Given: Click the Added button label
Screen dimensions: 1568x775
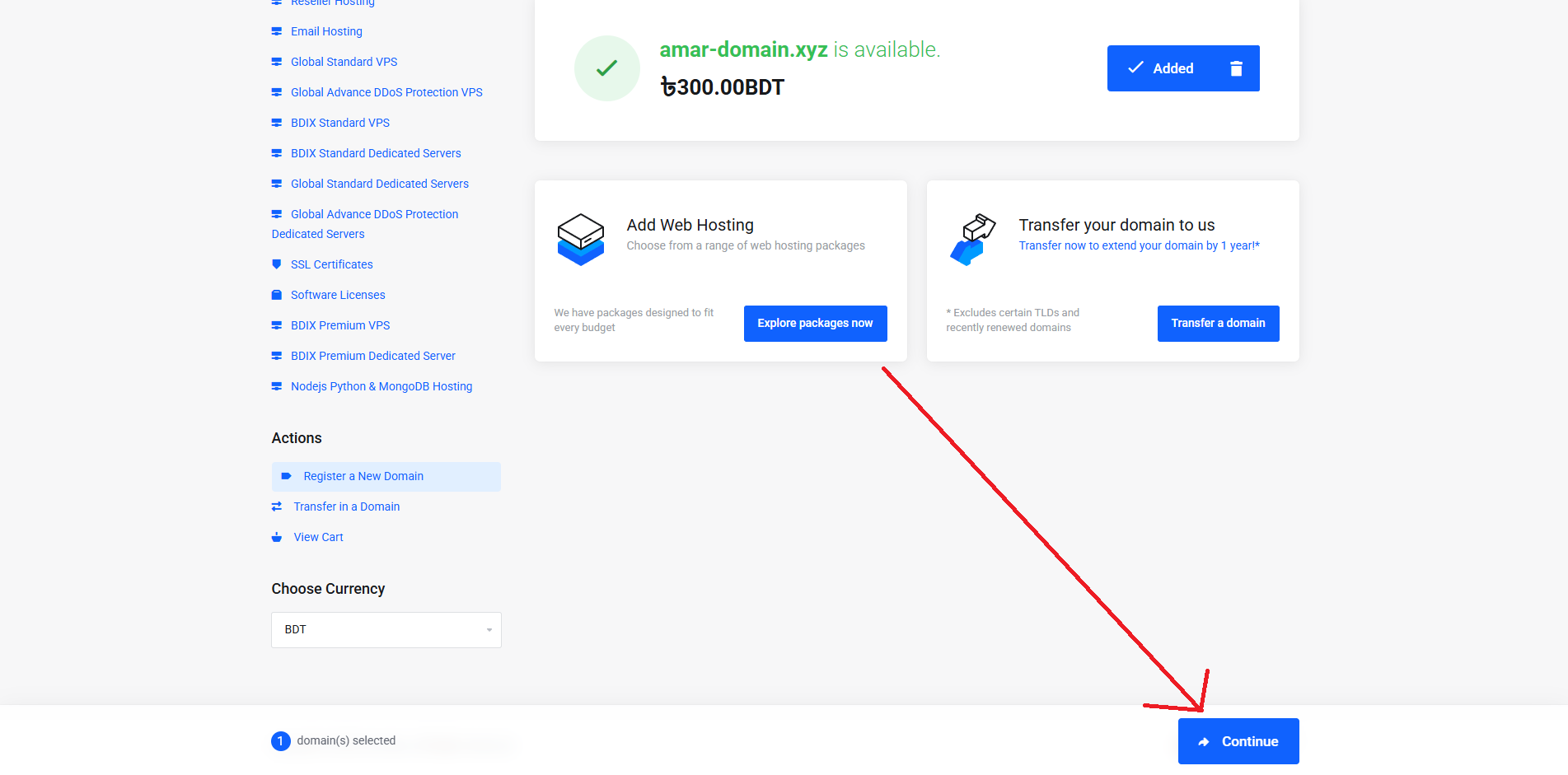Looking at the screenshot, I should [1173, 68].
